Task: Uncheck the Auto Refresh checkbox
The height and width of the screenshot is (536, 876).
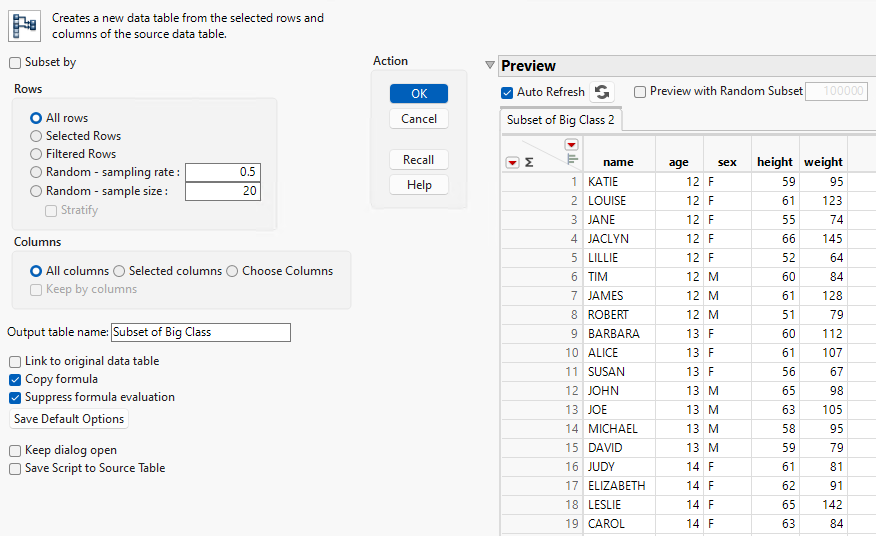Action: (508, 92)
